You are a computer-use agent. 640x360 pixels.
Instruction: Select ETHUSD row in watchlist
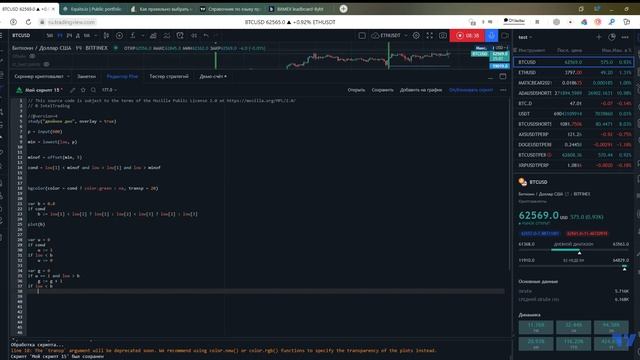(x=573, y=72)
